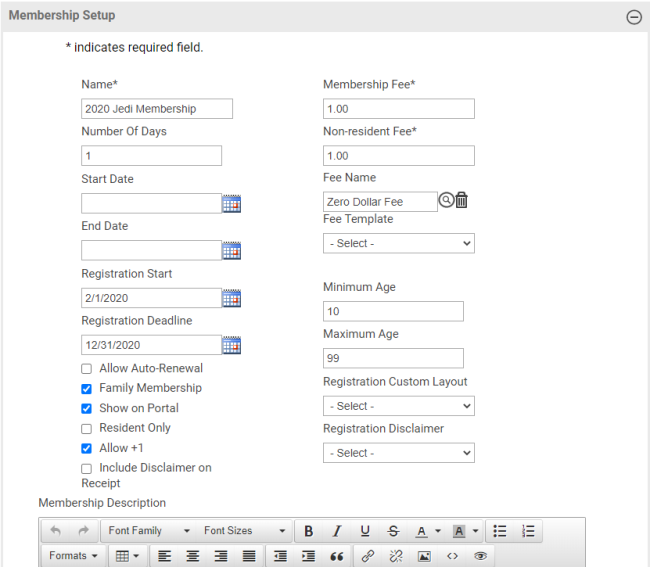Open the Start Date calendar picker
Screen dimensions: 650x567
231,204
